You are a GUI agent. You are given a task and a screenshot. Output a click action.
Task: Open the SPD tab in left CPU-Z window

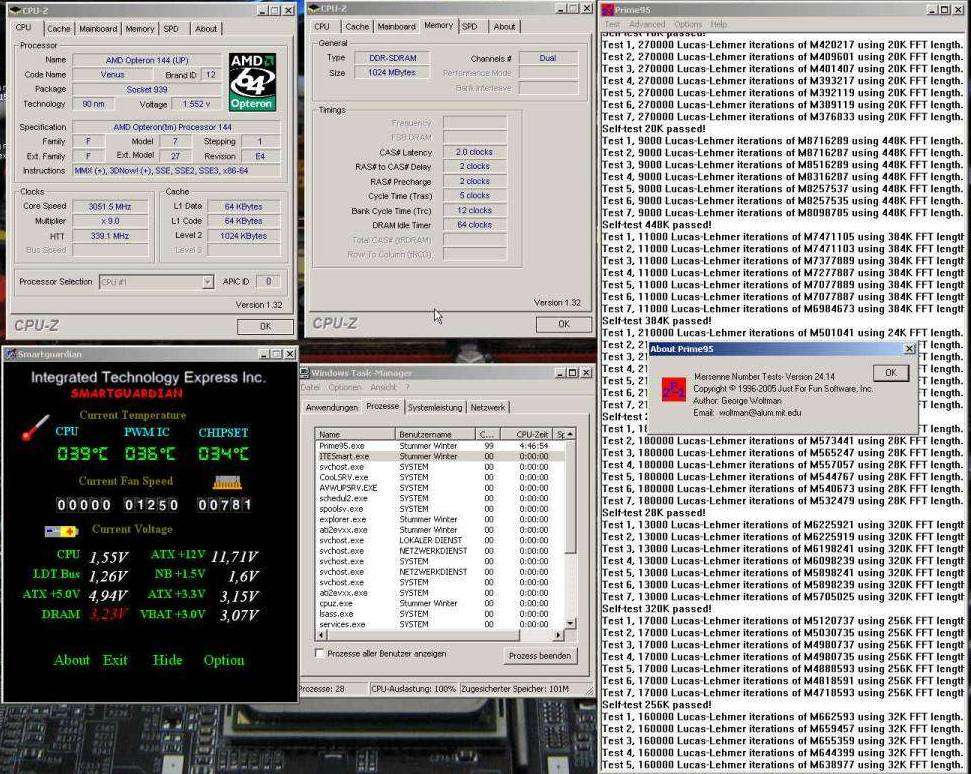coord(172,28)
